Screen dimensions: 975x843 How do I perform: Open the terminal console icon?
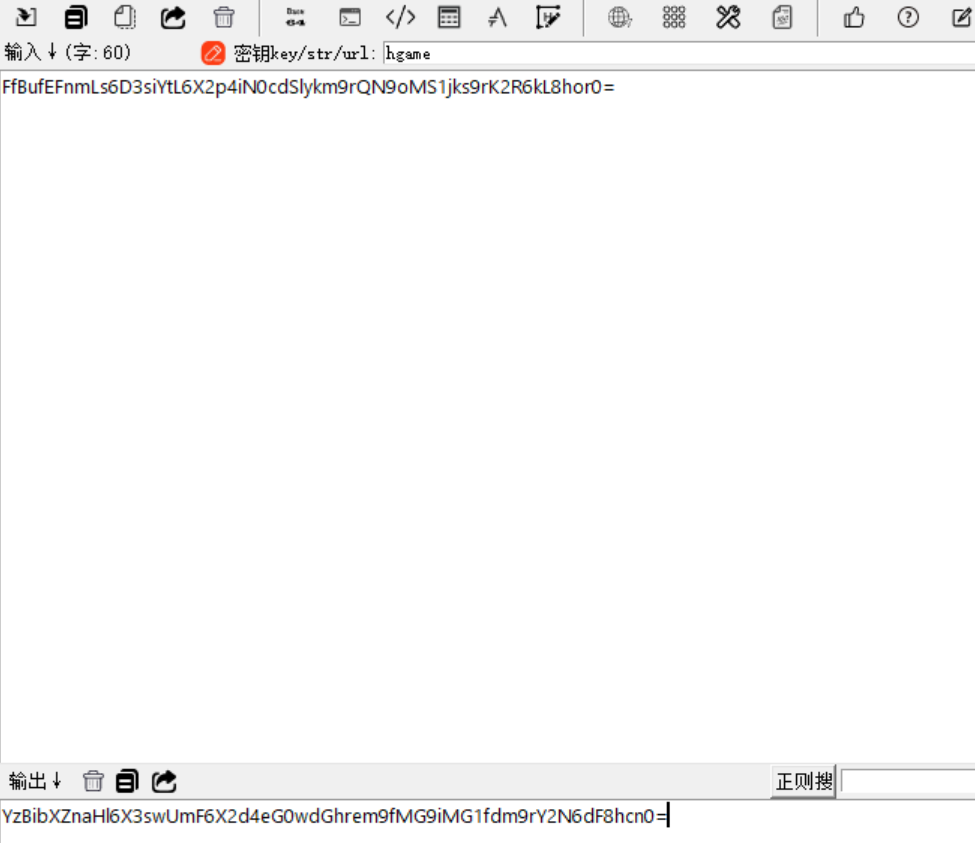[349, 17]
